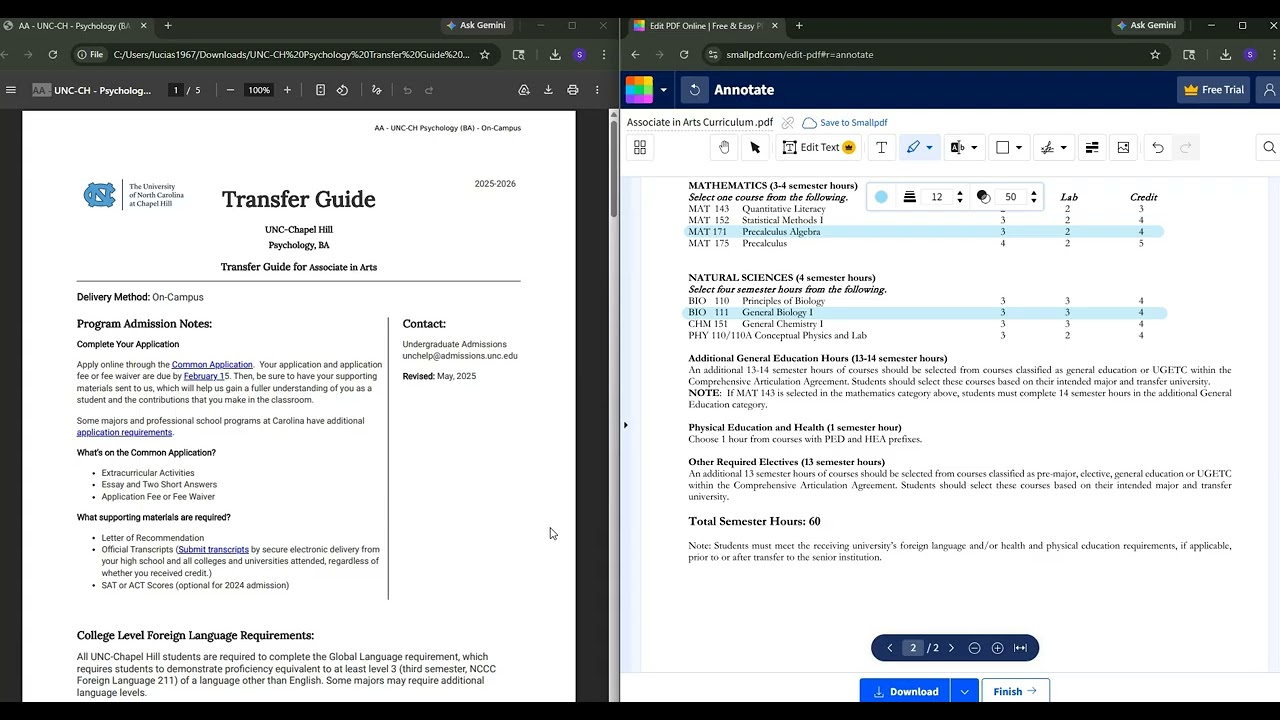The height and width of the screenshot is (720, 1280).
Task: Choose the Add Text tool in Smallpdf
Action: (881, 147)
